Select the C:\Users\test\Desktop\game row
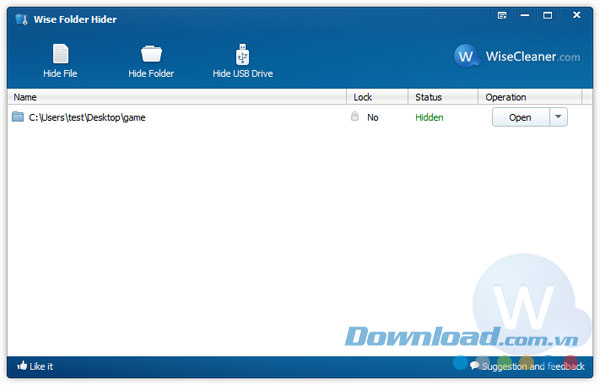The height and width of the screenshot is (385, 600). point(300,117)
